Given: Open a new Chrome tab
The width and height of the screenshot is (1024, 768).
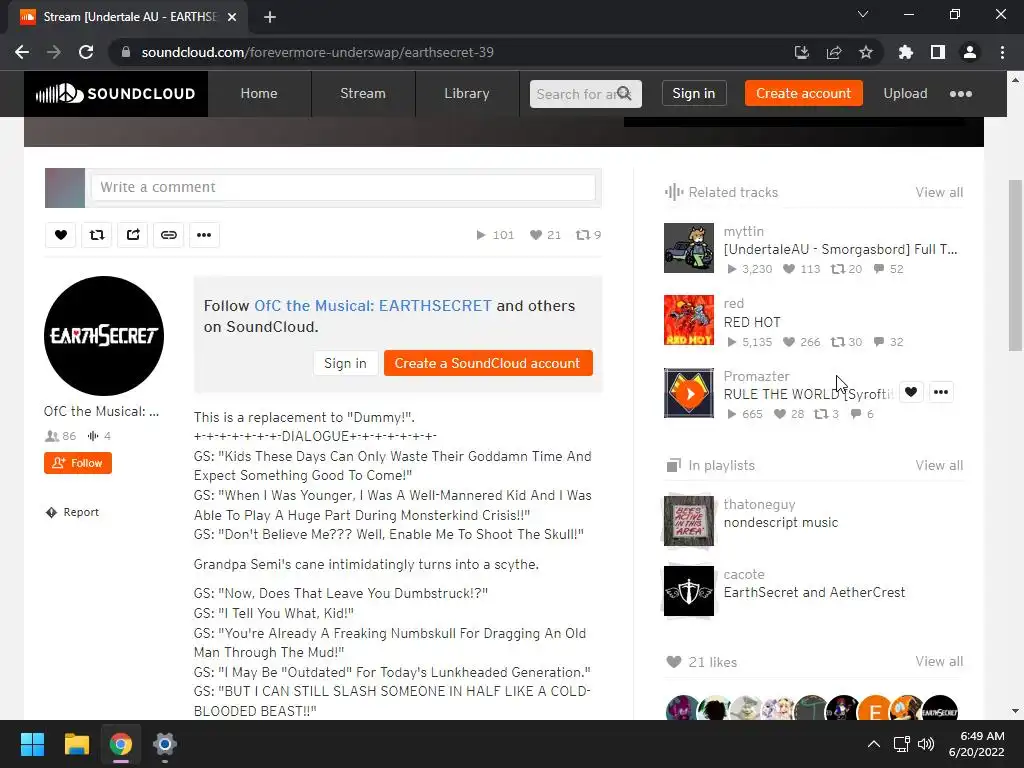Looking at the screenshot, I should click(x=270, y=17).
